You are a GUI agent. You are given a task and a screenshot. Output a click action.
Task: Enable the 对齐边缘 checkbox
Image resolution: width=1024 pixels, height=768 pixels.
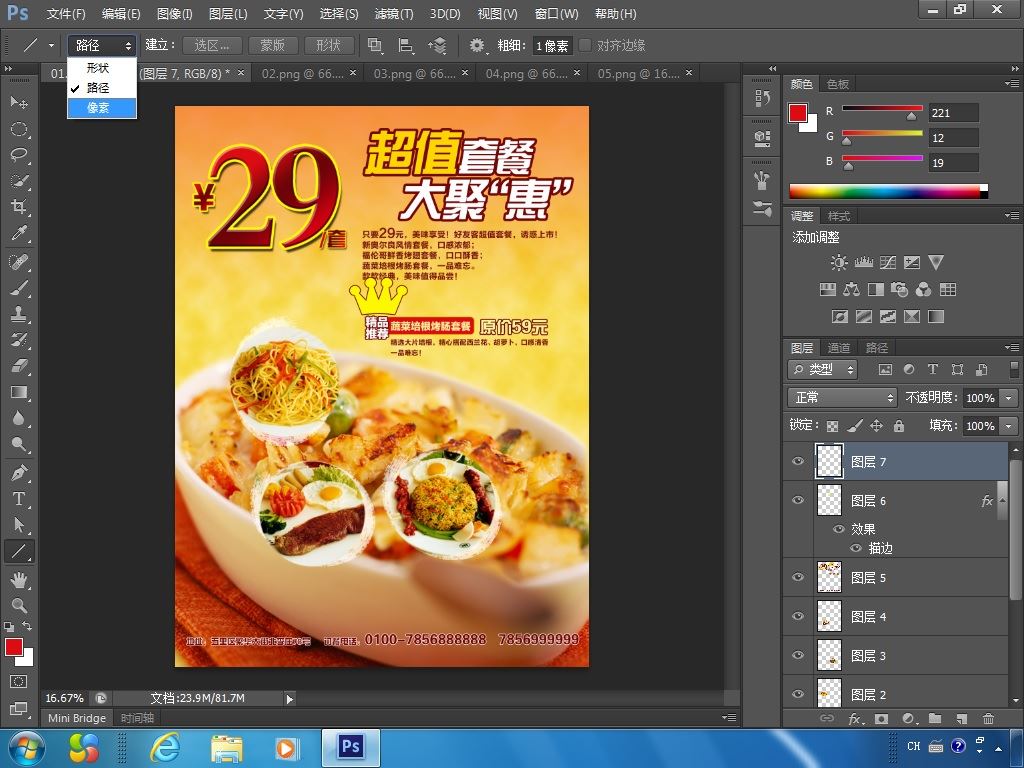(x=585, y=45)
